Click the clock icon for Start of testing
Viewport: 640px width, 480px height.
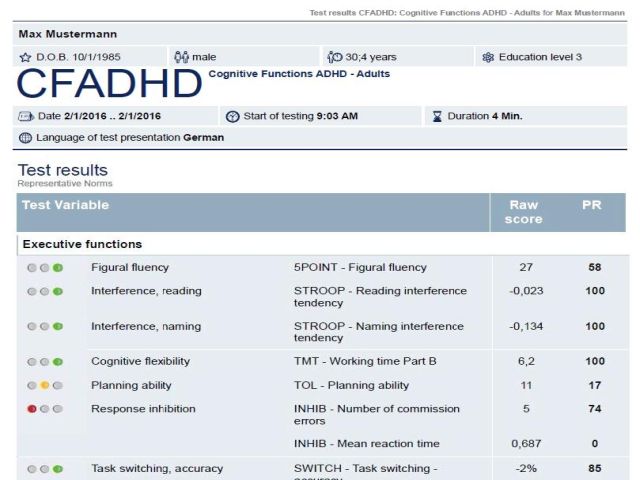pos(232,116)
